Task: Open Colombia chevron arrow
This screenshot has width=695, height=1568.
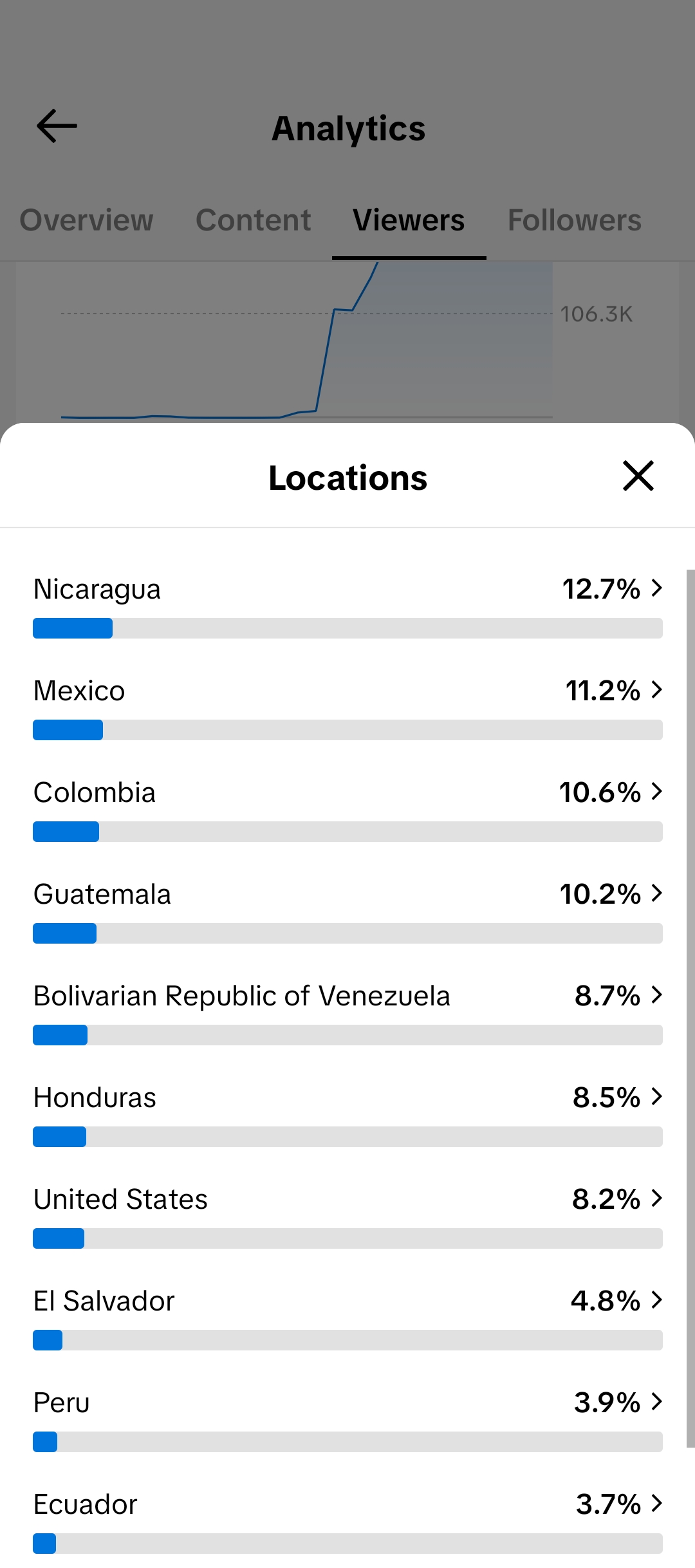Action: point(656,791)
